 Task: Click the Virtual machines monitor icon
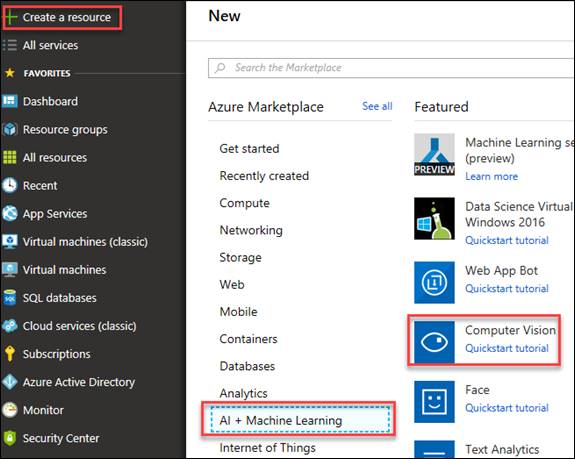[x=10, y=269]
